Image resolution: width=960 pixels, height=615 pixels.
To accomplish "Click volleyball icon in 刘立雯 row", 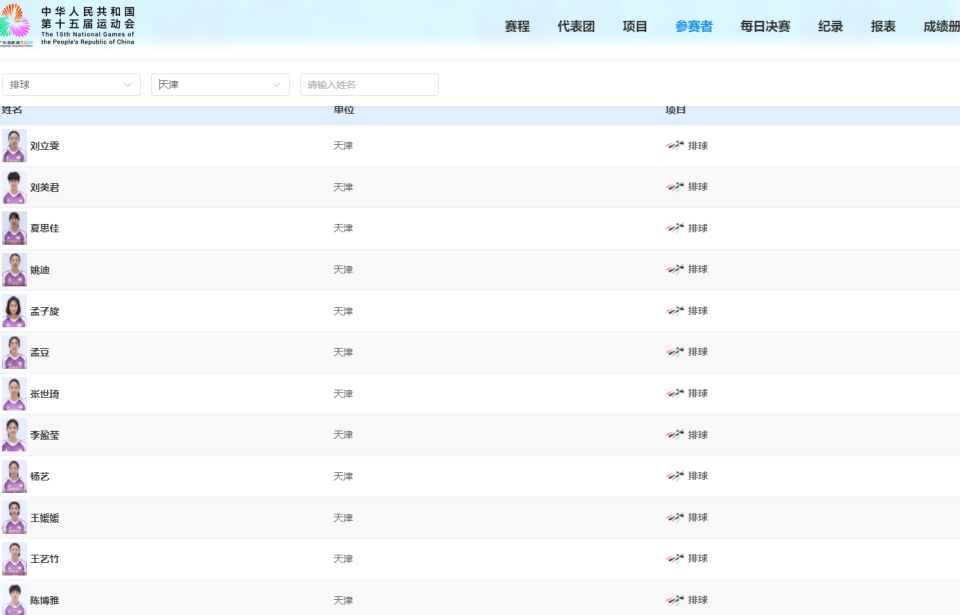I will click(x=676, y=145).
